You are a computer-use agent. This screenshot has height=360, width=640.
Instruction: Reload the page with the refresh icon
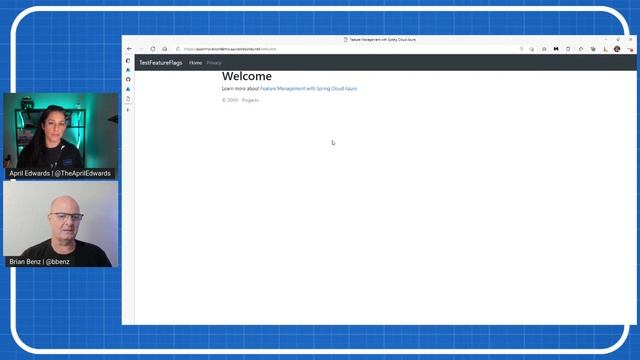click(x=153, y=49)
